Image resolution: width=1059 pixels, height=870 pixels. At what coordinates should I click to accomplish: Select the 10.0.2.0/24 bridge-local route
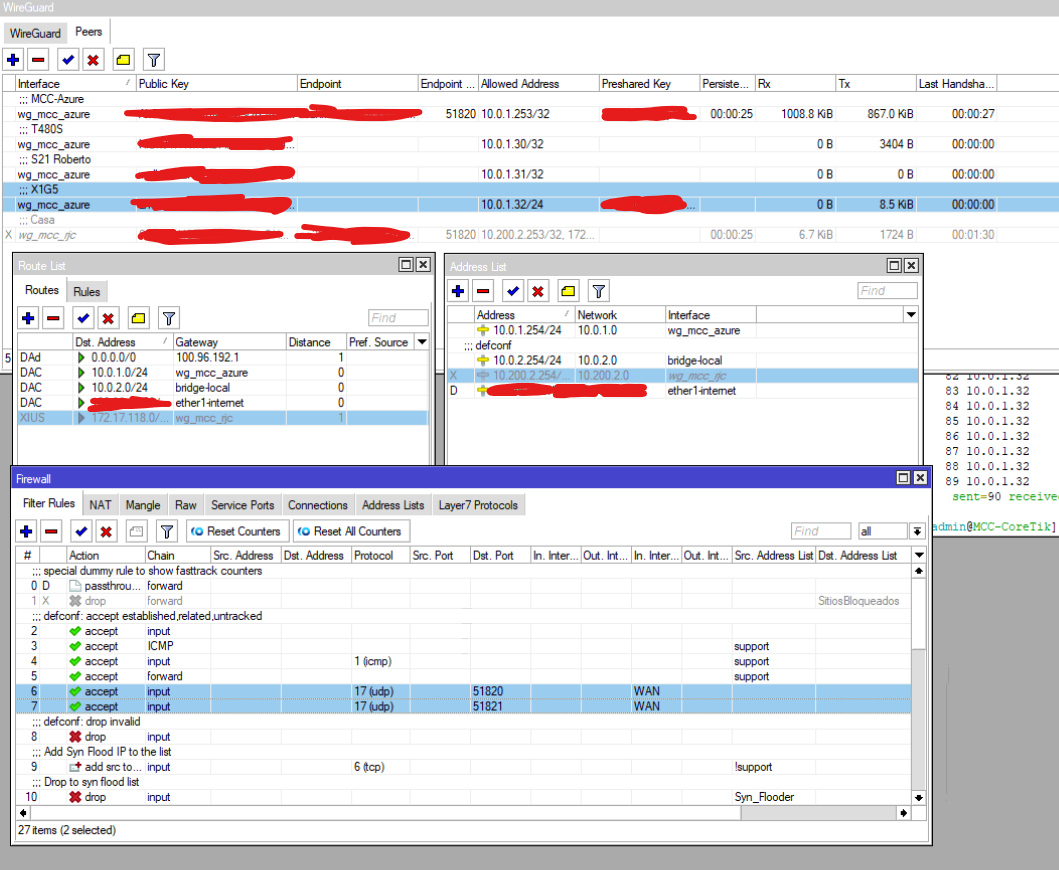[223, 388]
